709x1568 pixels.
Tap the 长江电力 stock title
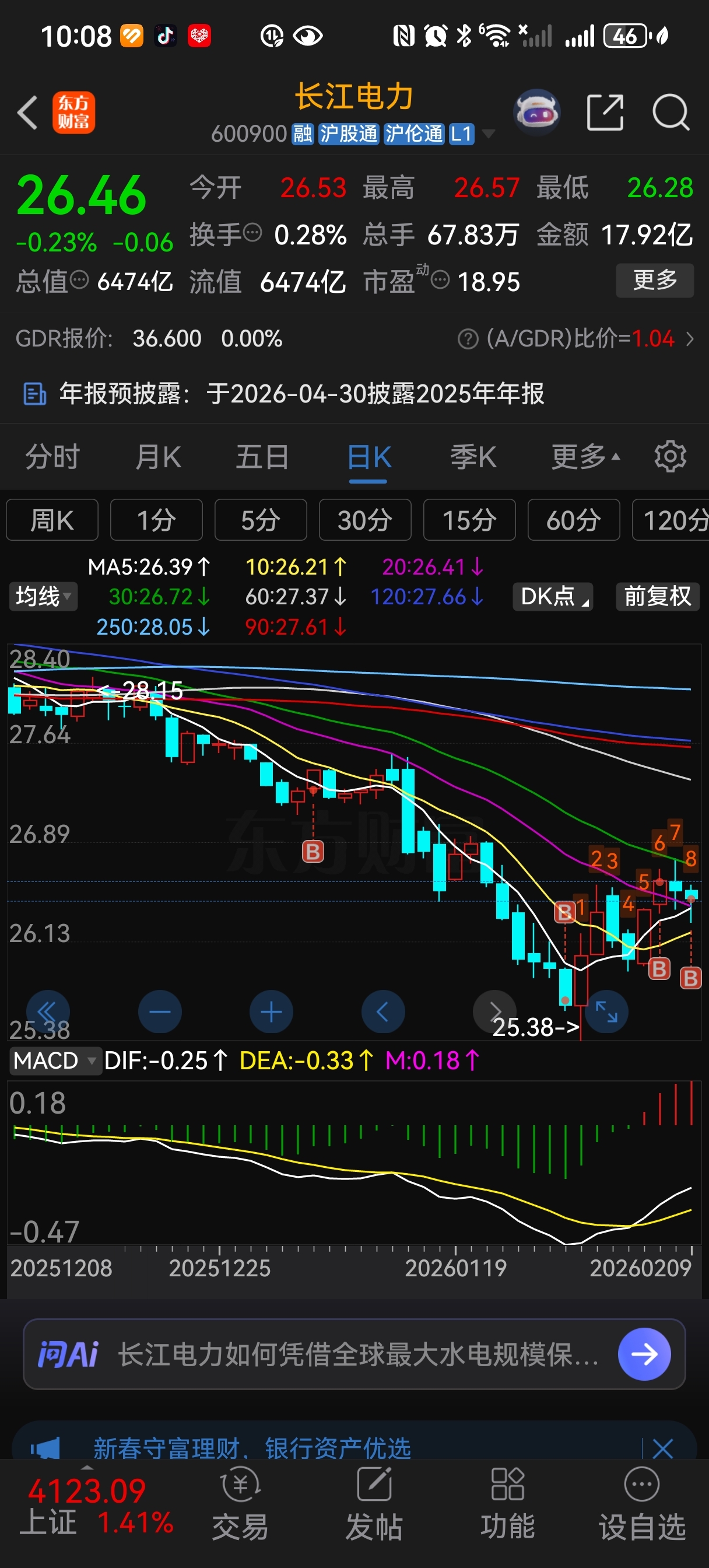(354, 97)
